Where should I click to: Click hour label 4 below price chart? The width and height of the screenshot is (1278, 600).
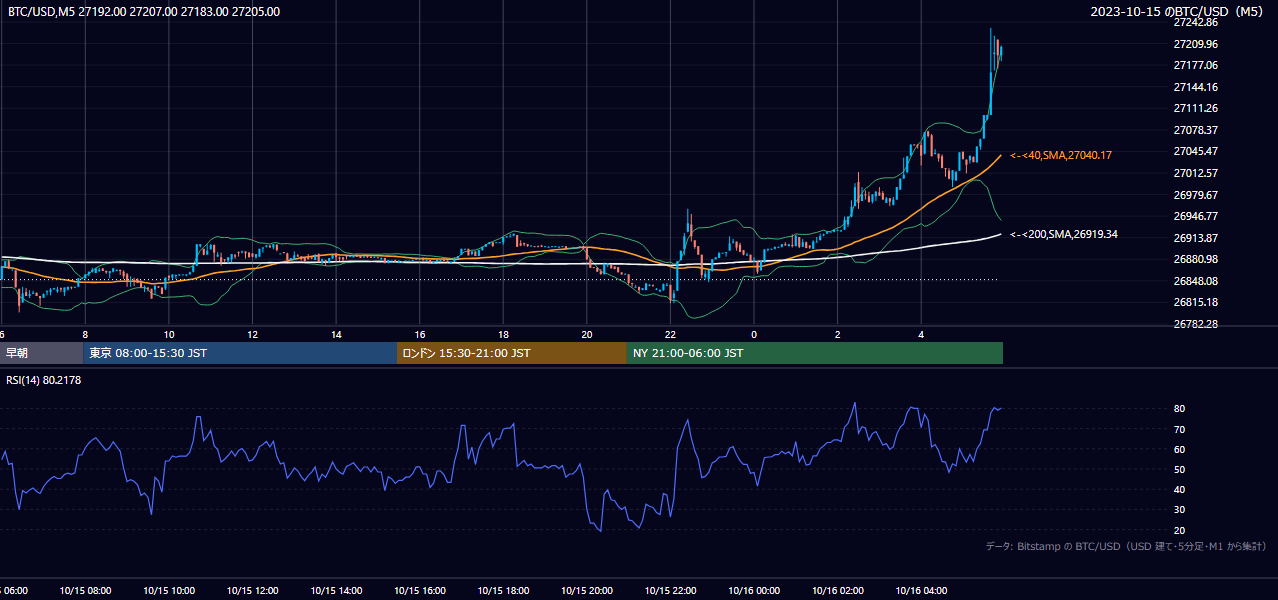921,335
